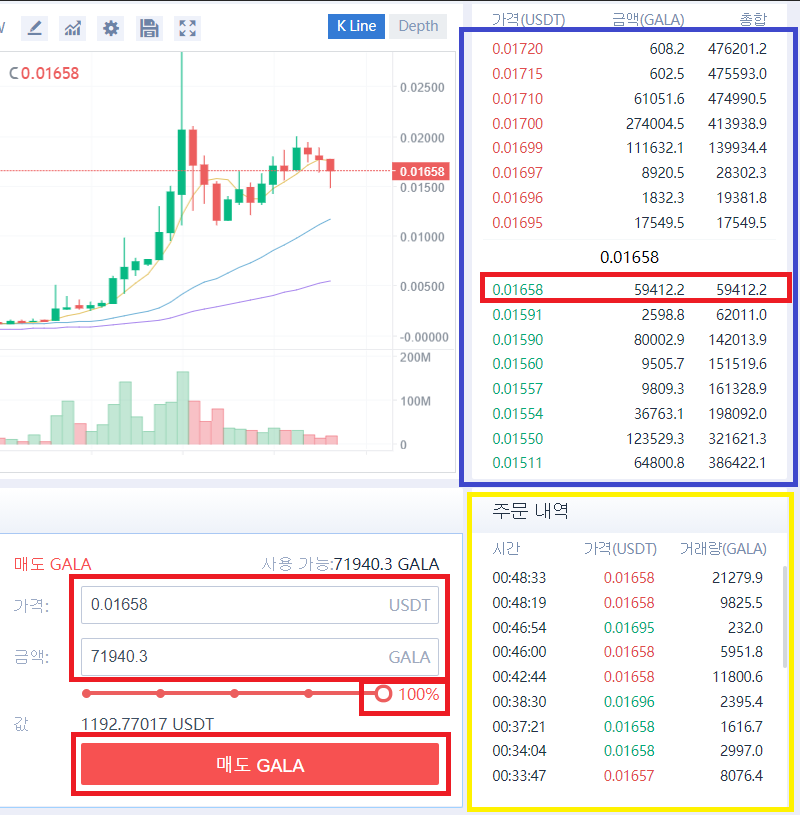The height and width of the screenshot is (815, 800).
Task: Click trade row at 00:37:21
Action: tap(628, 727)
